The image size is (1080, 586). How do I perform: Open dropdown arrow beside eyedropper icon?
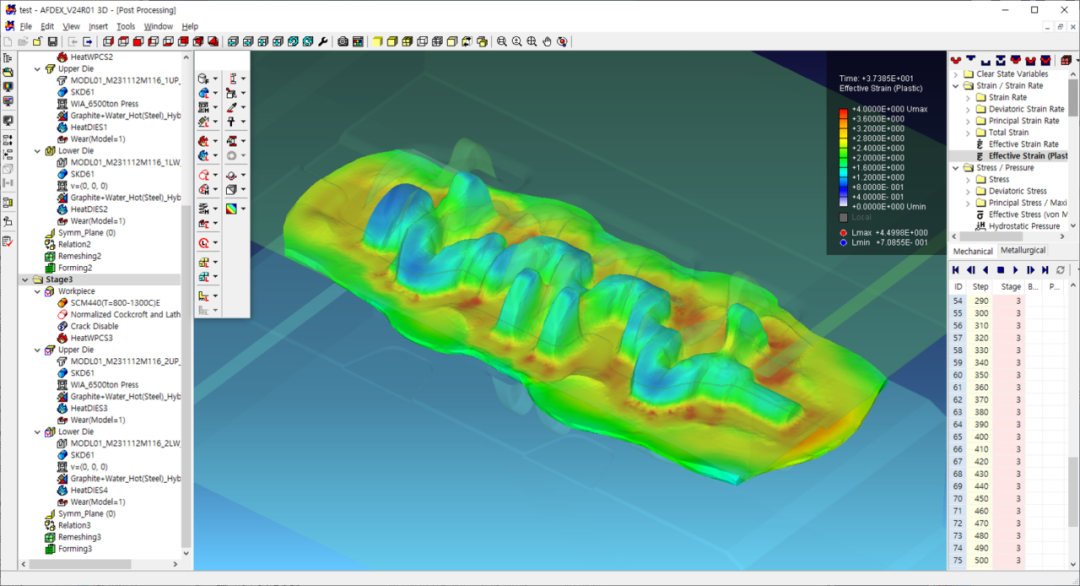tap(243, 108)
